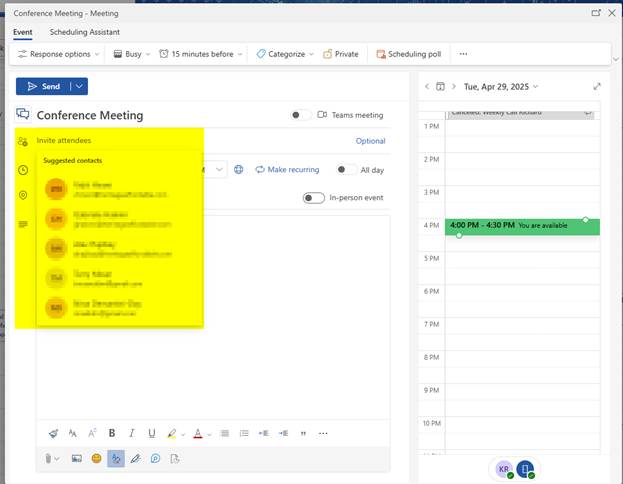Image resolution: width=623 pixels, height=484 pixels.
Task: Increase indent in message body
Action: [283, 433]
